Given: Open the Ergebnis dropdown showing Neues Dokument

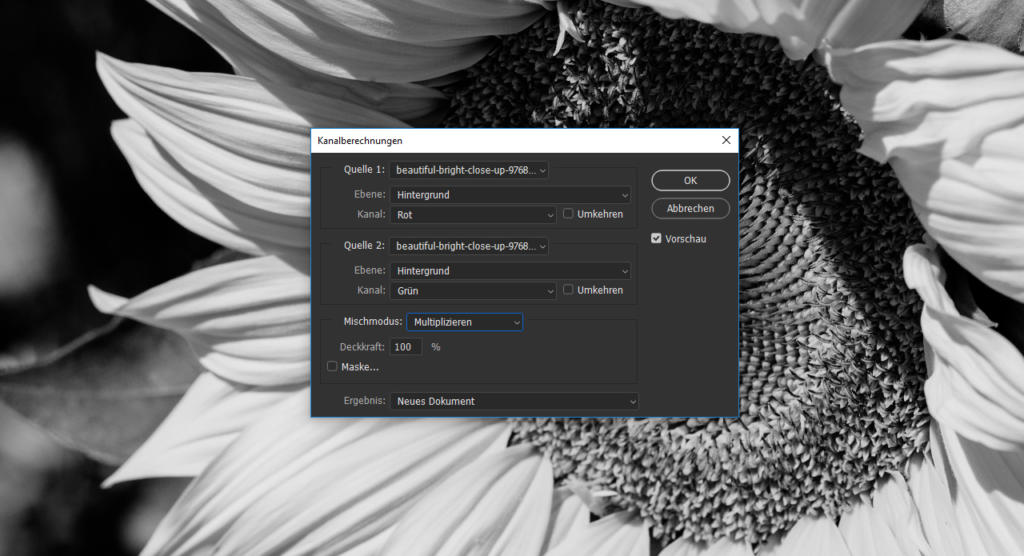Looking at the screenshot, I should (515, 401).
